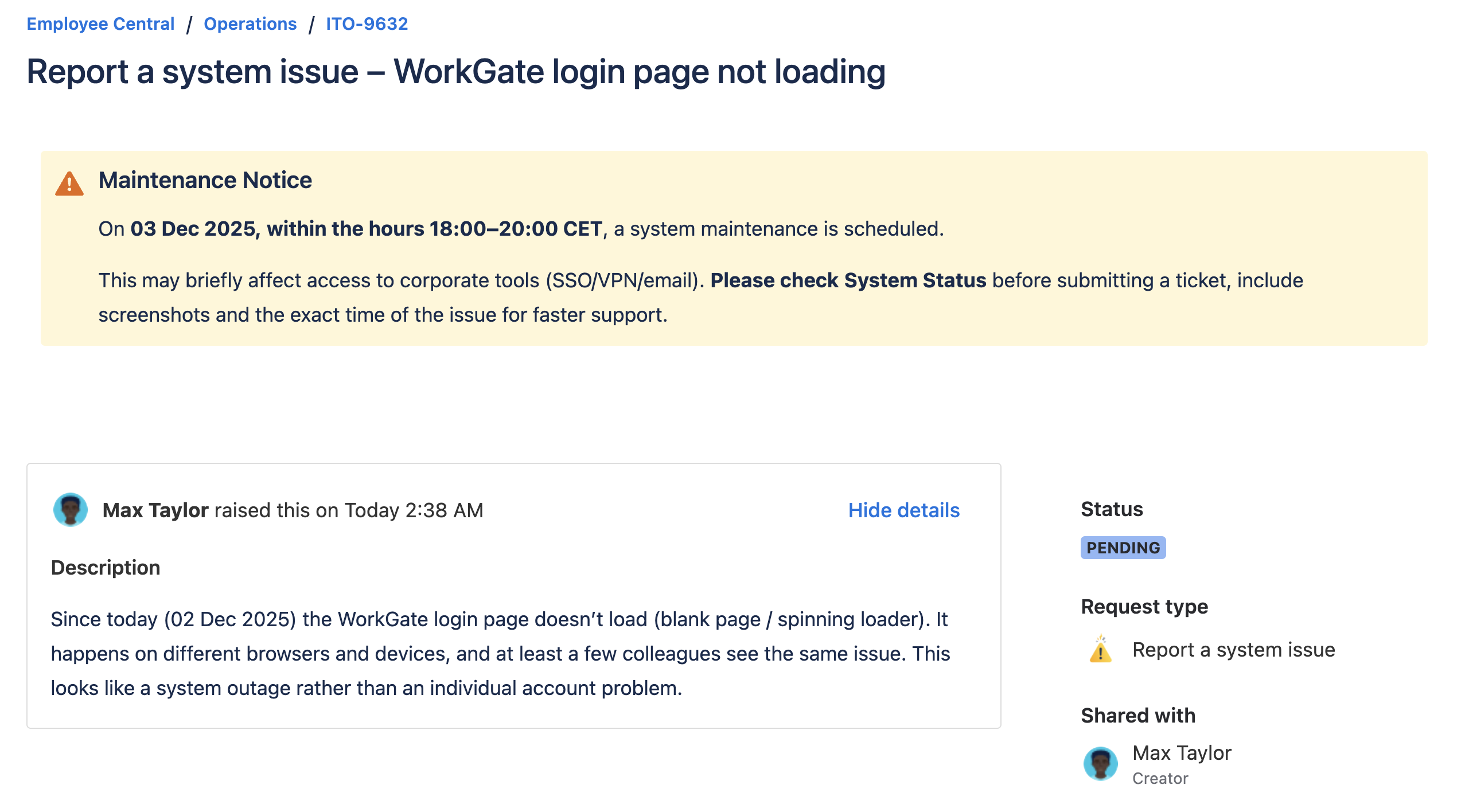Click the Maintenance Notice heading
The width and height of the screenshot is (1465, 812).
click(205, 180)
